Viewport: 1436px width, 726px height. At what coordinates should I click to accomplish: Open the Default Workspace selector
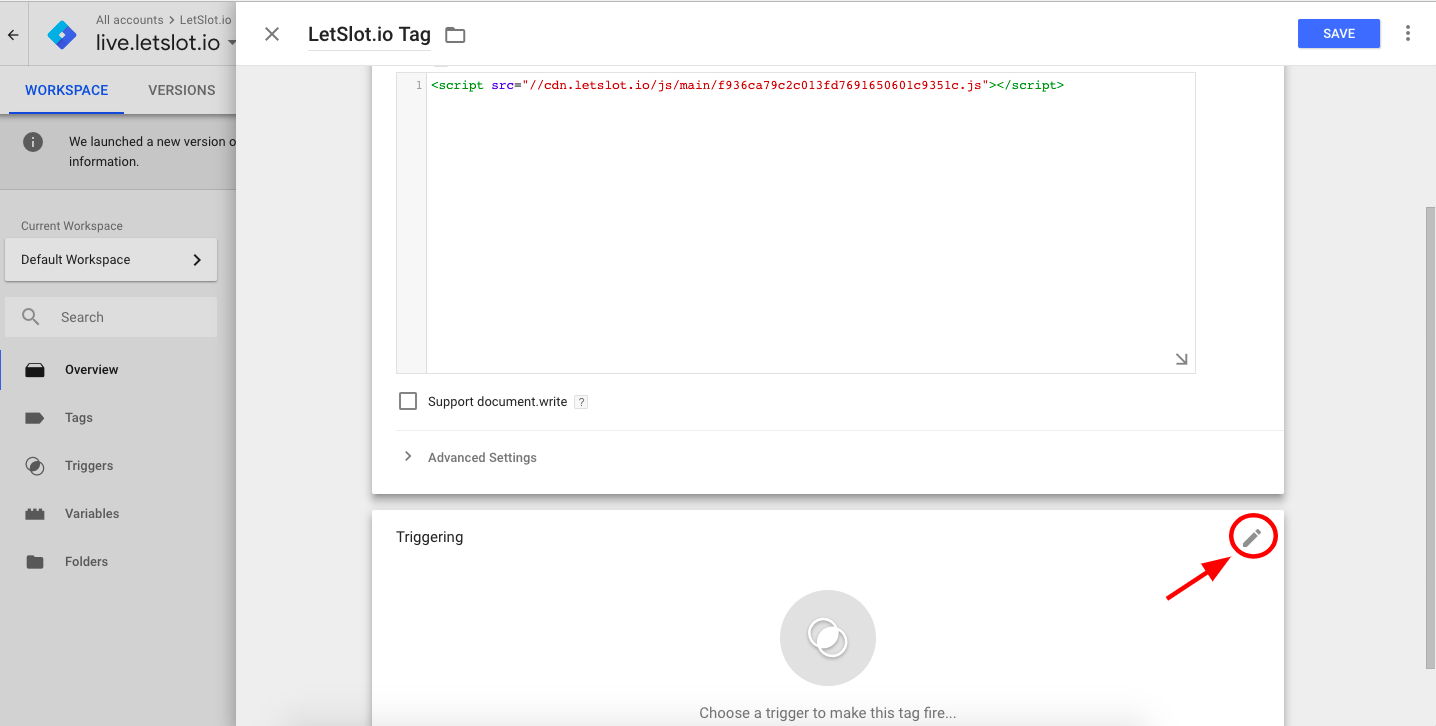pos(111,259)
